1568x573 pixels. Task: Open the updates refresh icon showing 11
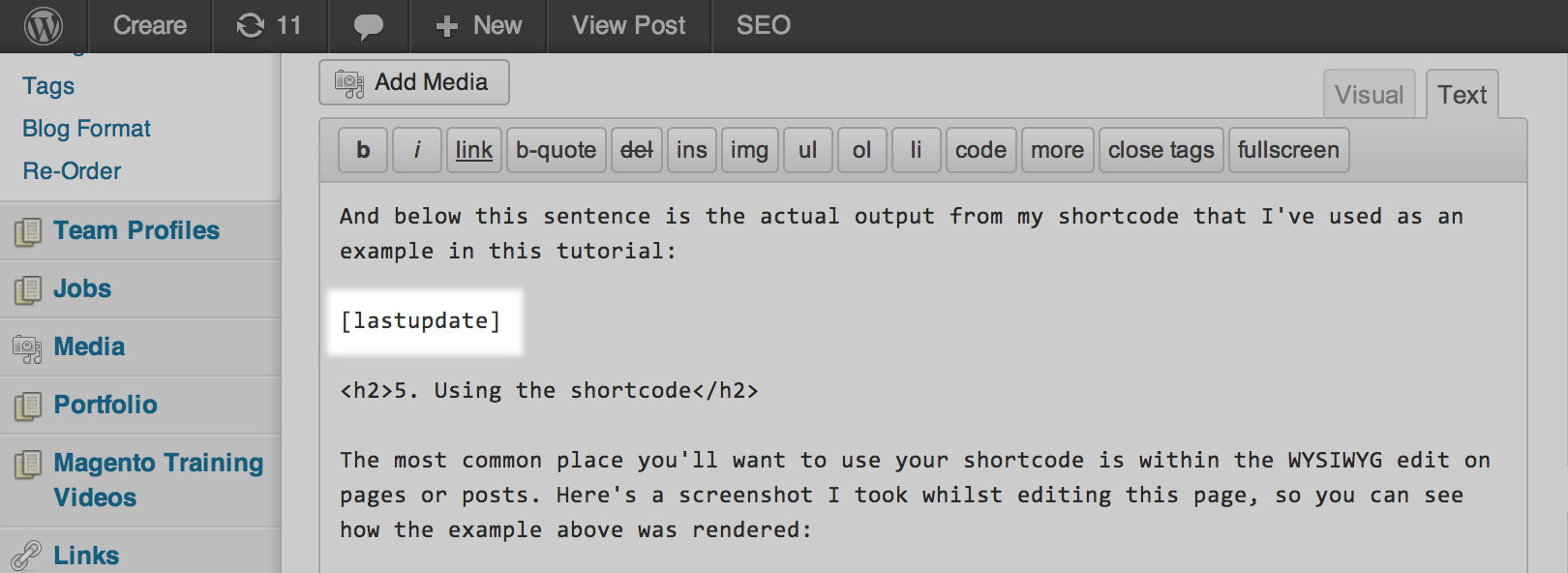click(251, 26)
